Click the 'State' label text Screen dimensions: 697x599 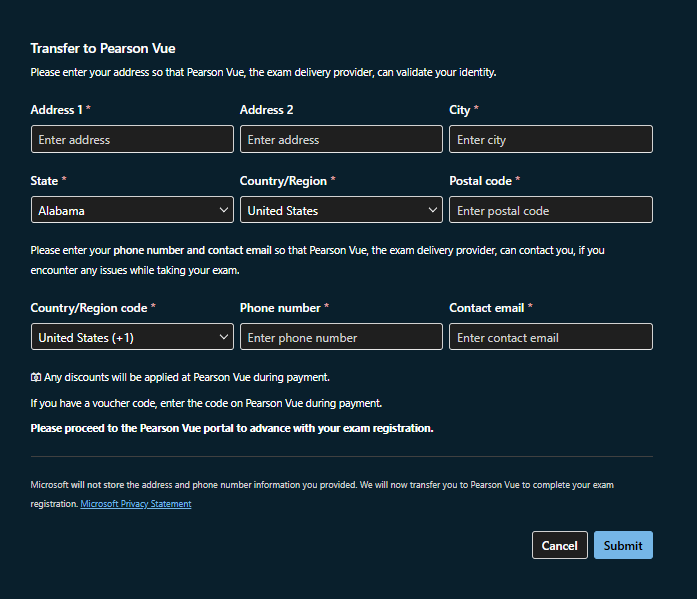click(x=44, y=181)
